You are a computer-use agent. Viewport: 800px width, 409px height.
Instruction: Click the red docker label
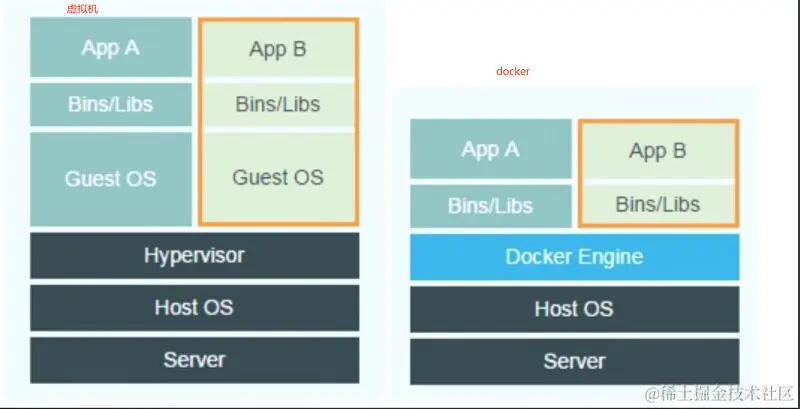[x=513, y=71]
